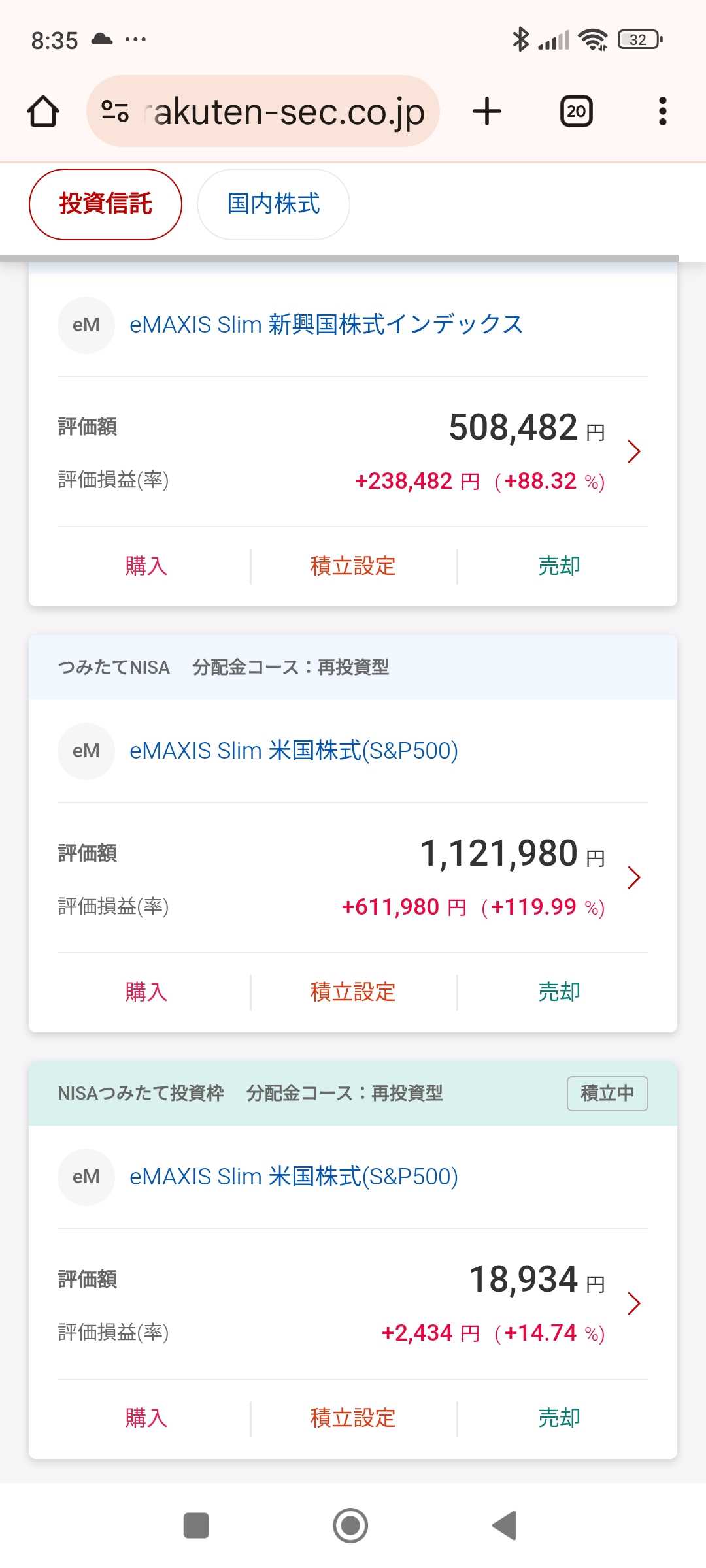706x1568 pixels.
Task: Expand details arrow for 508,482 円 holding
Action: pyautogui.click(x=633, y=451)
